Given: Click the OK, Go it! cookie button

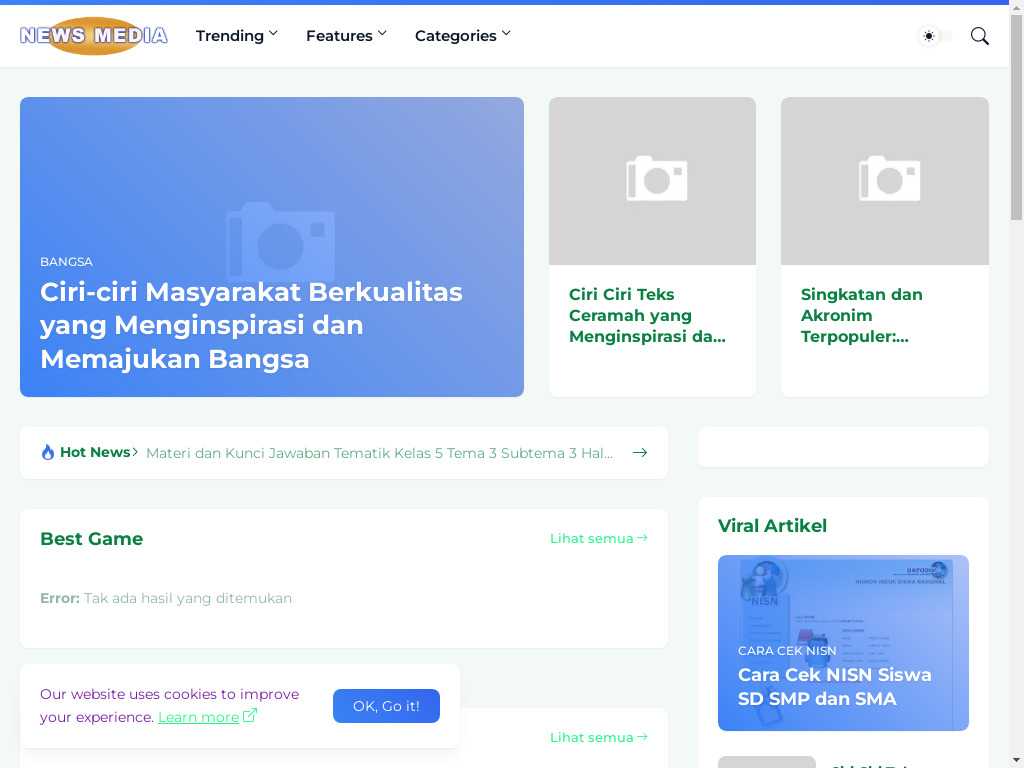Looking at the screenshot, I should pyautogui.click(x=386, y=706).
